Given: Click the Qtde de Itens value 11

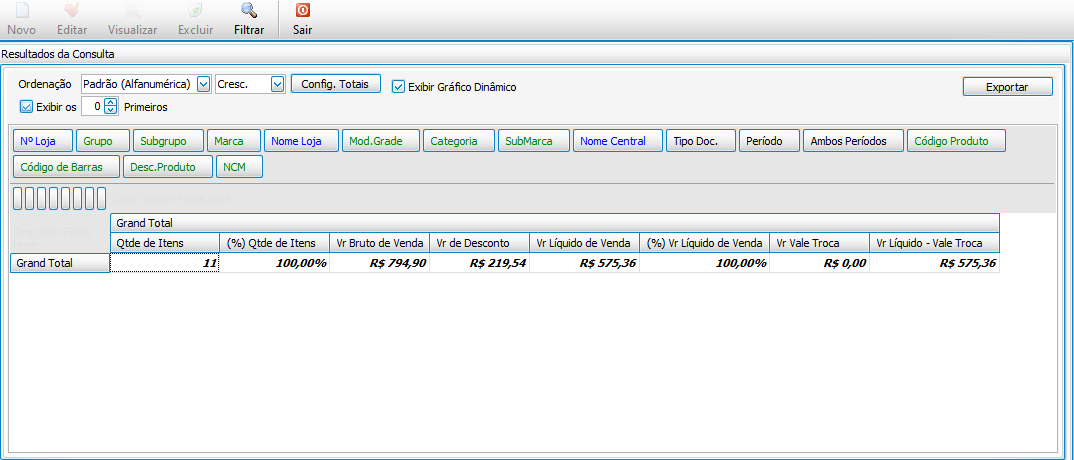Looking at the screenshot, I should 164,263.
